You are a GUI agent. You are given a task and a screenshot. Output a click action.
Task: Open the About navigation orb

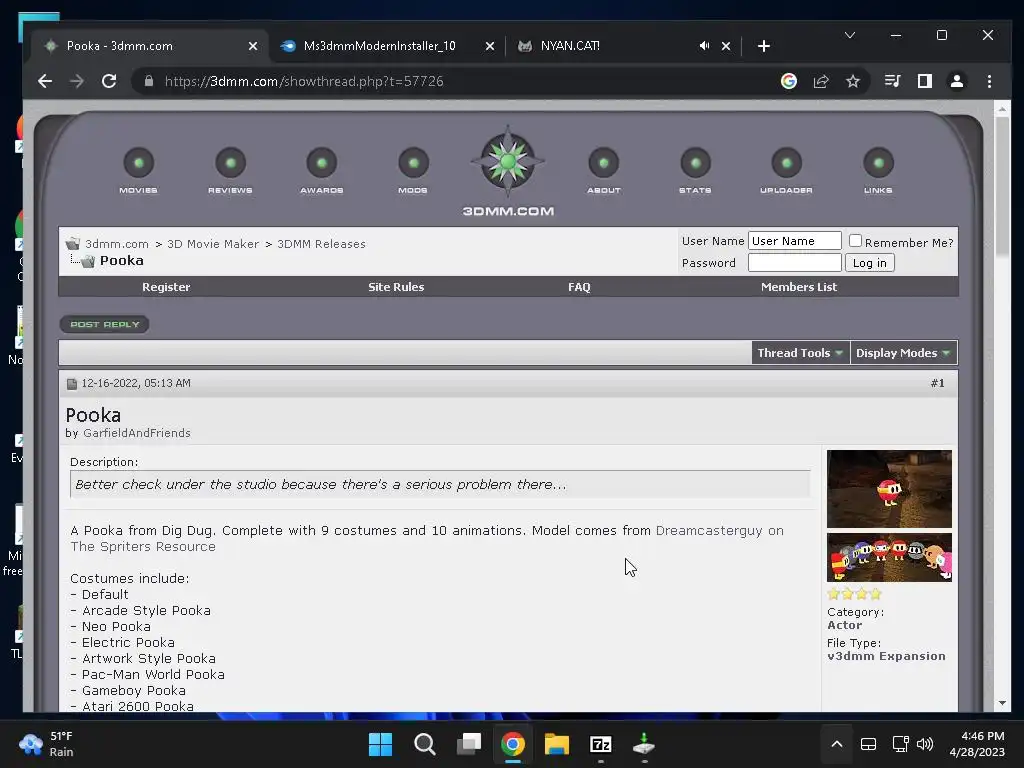click(603, 163)
